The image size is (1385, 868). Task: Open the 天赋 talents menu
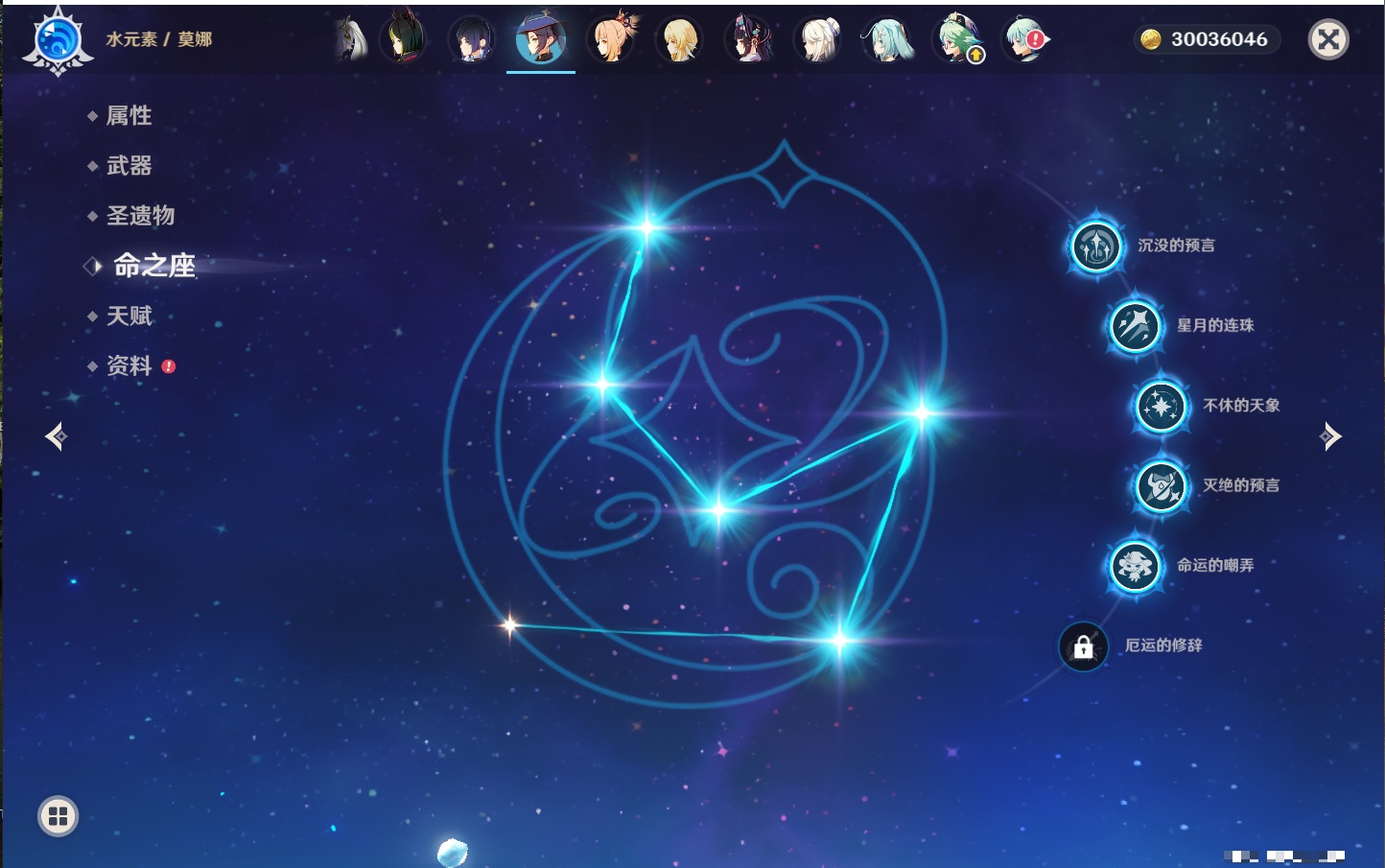(x=129, y=316)
